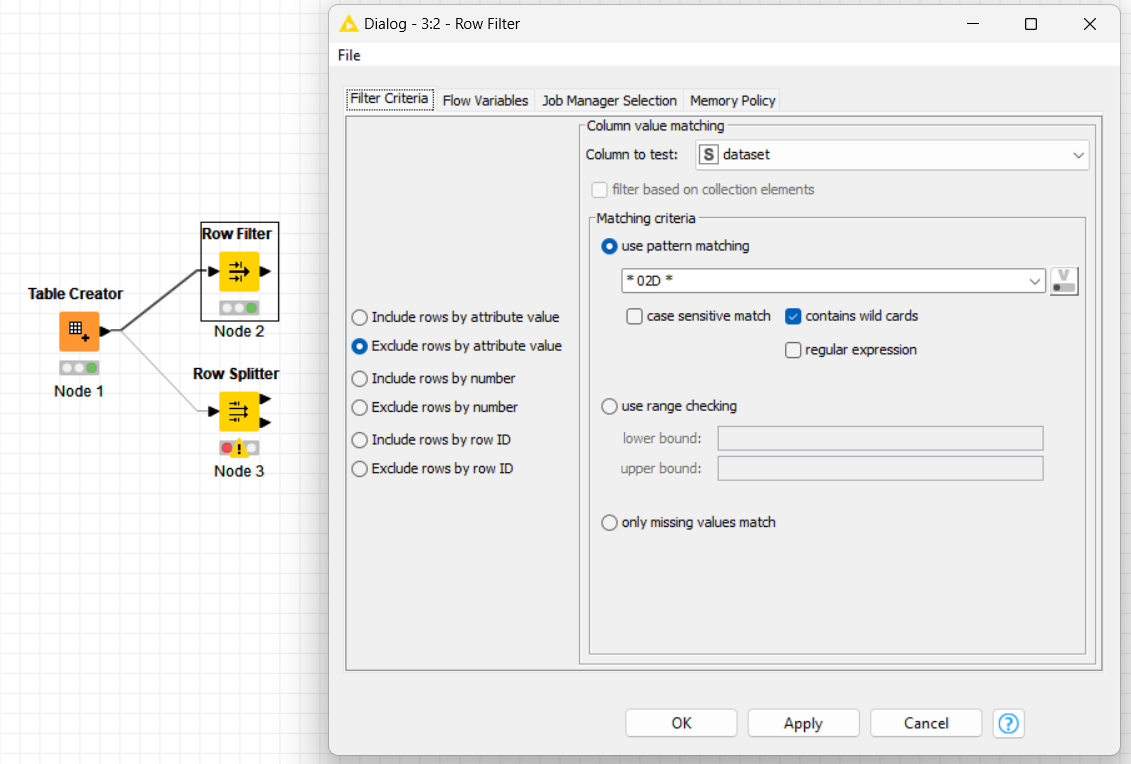Click the OK button

(x=681, y=723)
